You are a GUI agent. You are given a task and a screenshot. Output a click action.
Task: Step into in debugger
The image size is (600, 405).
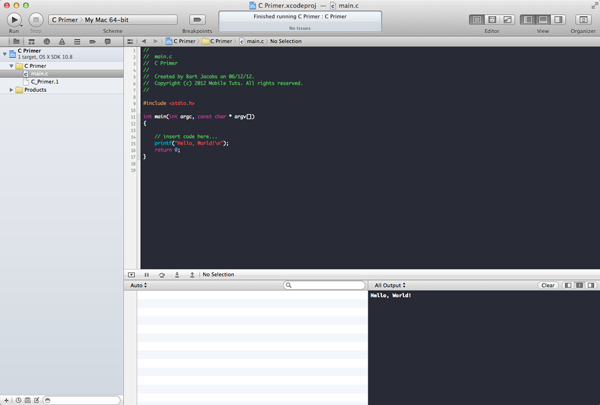pyautogui.click(x=177, y=275)
